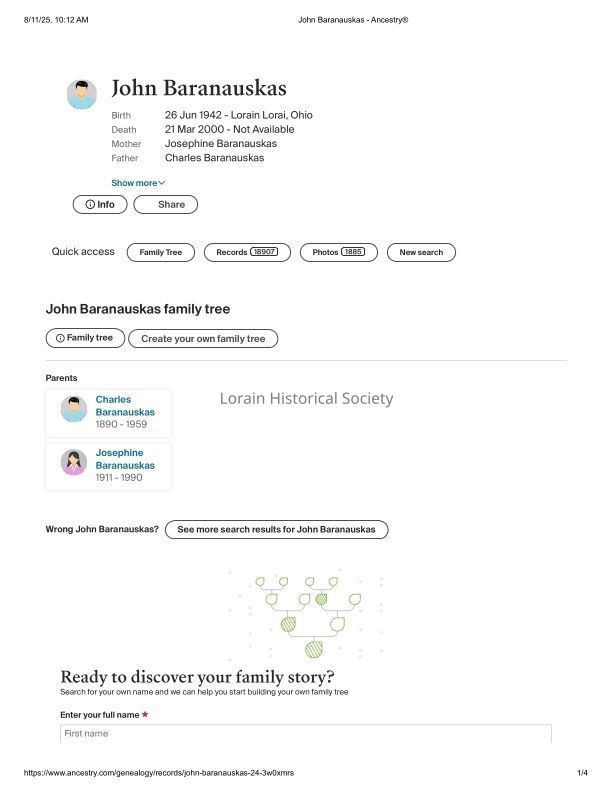Click the info-icon Family tree button
This screenshot has width=612, height=792.
(x=84, y=338)
